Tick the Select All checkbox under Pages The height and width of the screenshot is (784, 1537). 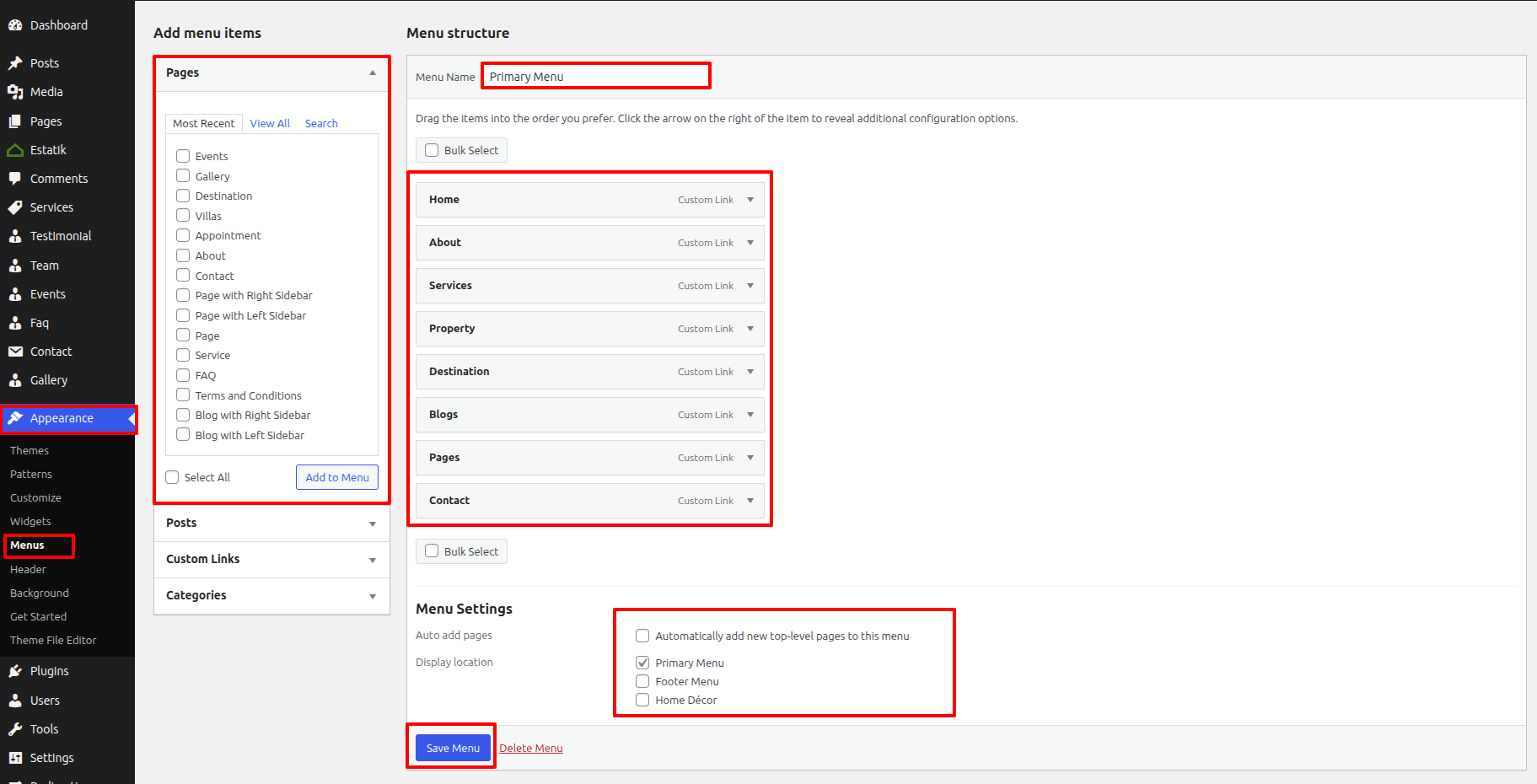click(x=173, y=477)
